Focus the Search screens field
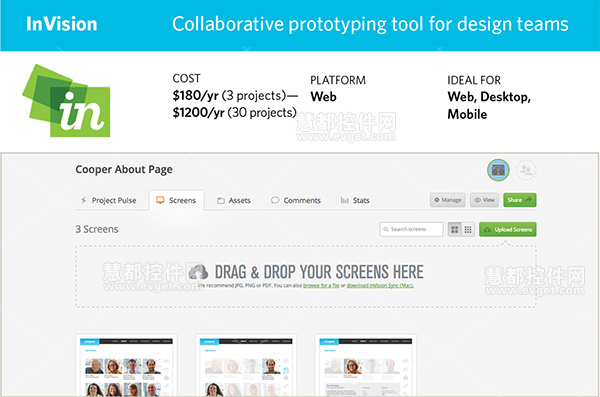600x397 pixels. tap(411, 229)
